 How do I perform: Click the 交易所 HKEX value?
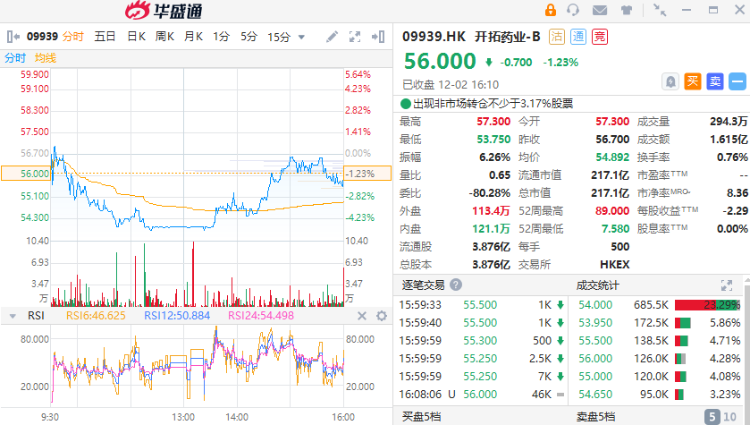614,264
